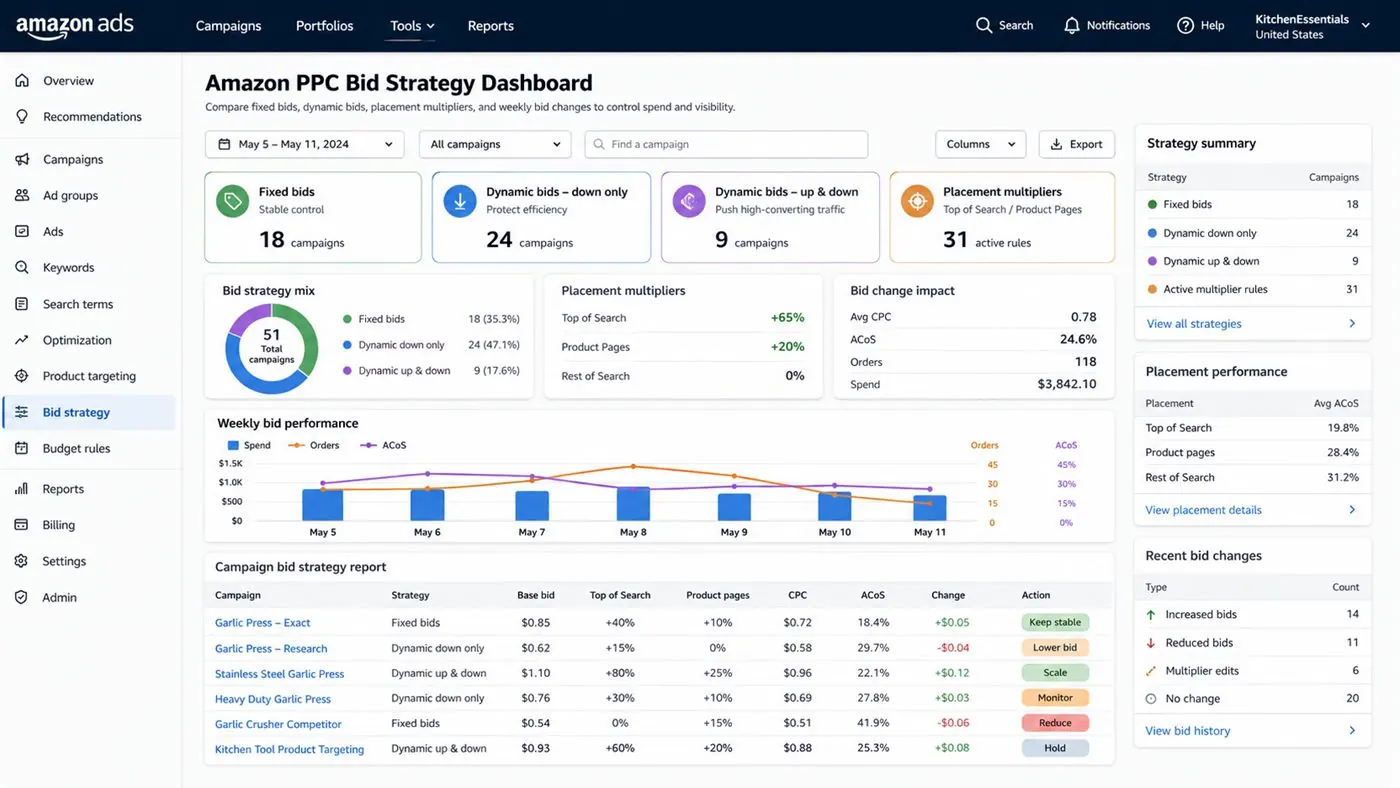Click the Monitor action badge
This screenshot has height=788, width=1400.
click(x=1055, y=698)
